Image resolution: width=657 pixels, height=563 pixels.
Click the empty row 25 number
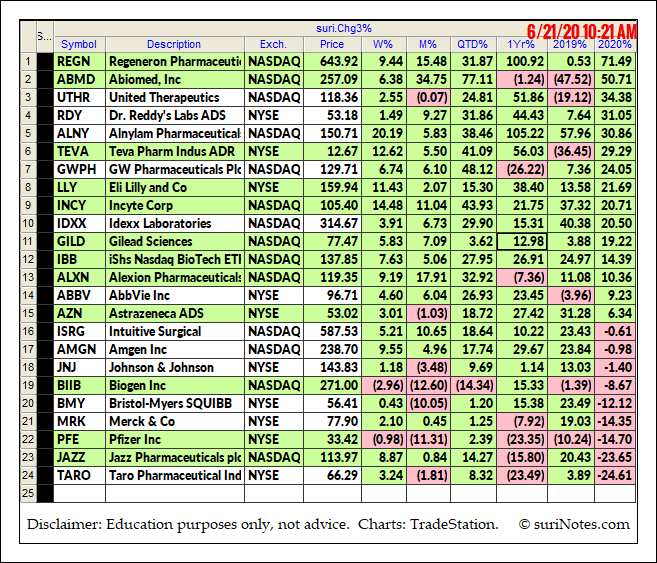coord(30,494)
